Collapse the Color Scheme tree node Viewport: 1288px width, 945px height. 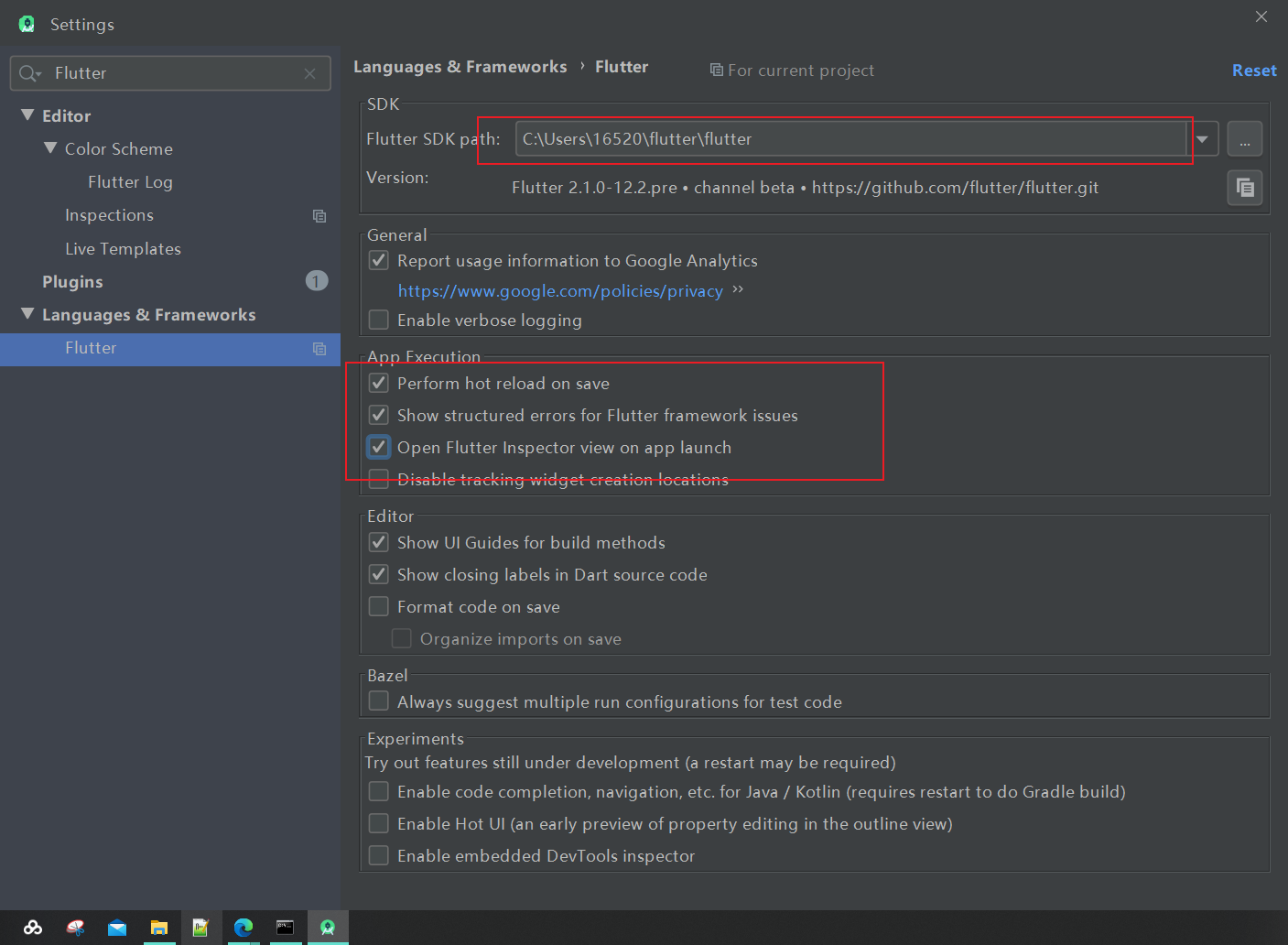50,147
